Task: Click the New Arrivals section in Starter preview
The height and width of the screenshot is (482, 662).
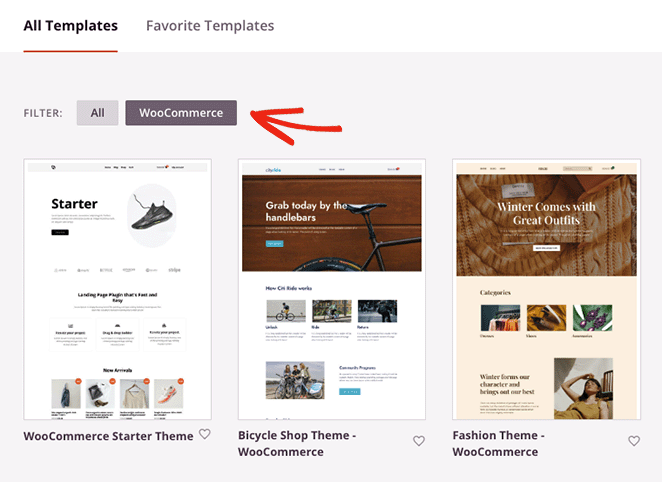Action: [x=117, y=371]
